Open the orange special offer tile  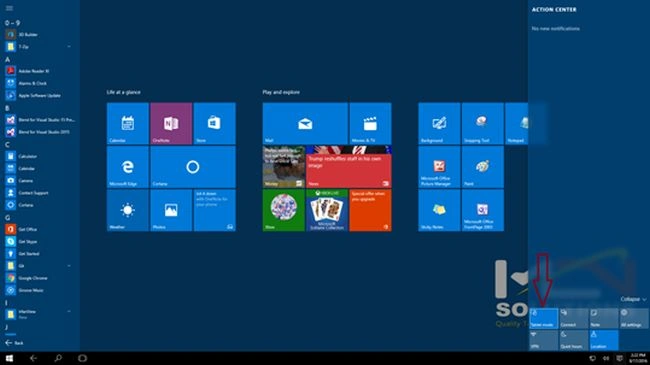point(370,210)
